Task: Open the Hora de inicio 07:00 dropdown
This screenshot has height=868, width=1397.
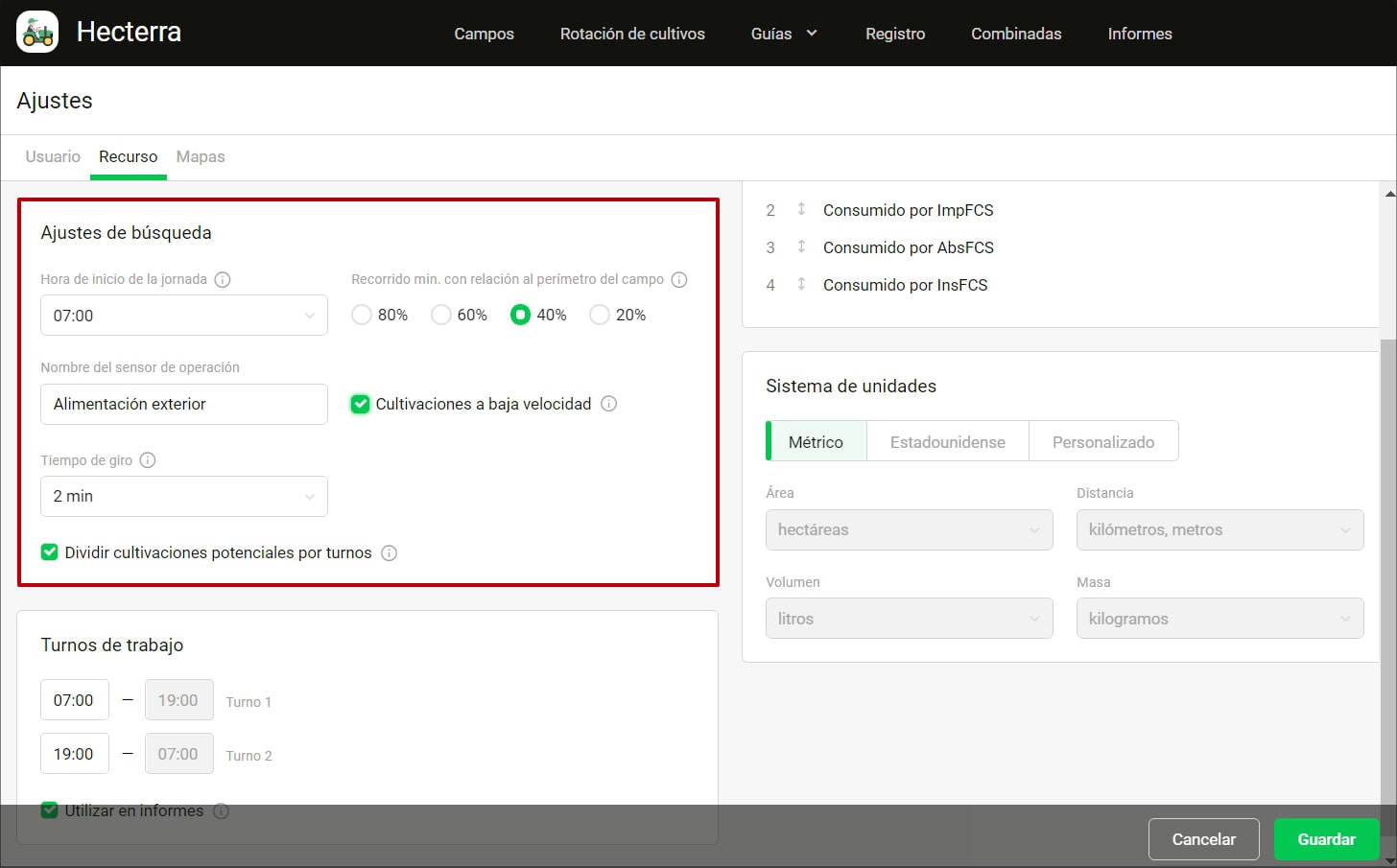Action: pos(184,316)
